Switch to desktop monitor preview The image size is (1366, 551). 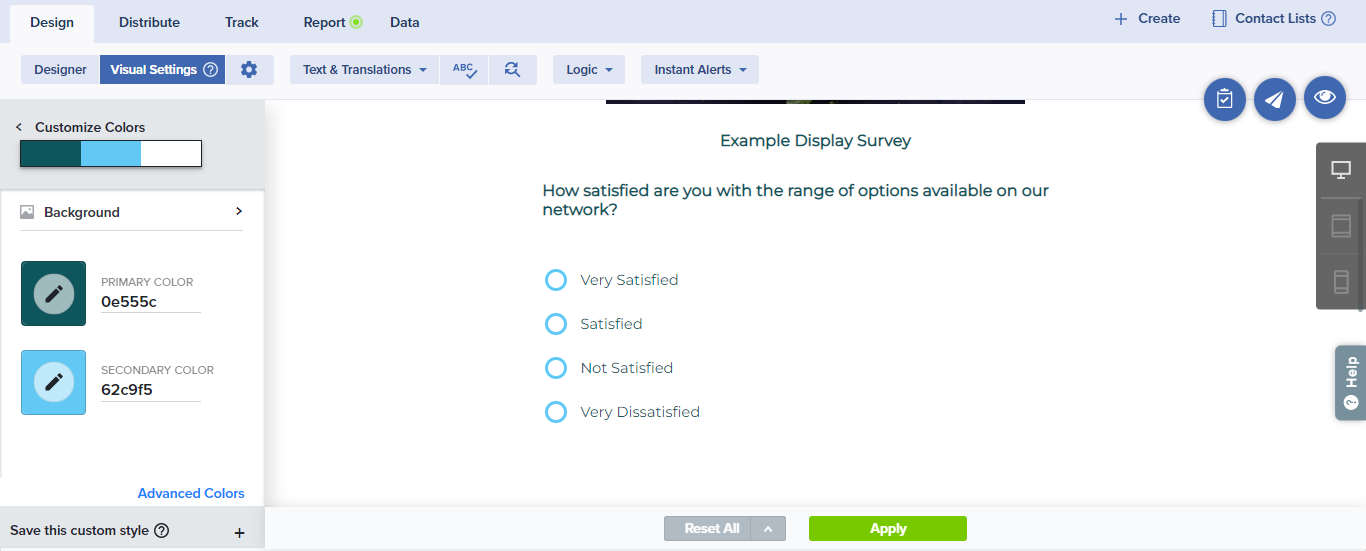1341,170
